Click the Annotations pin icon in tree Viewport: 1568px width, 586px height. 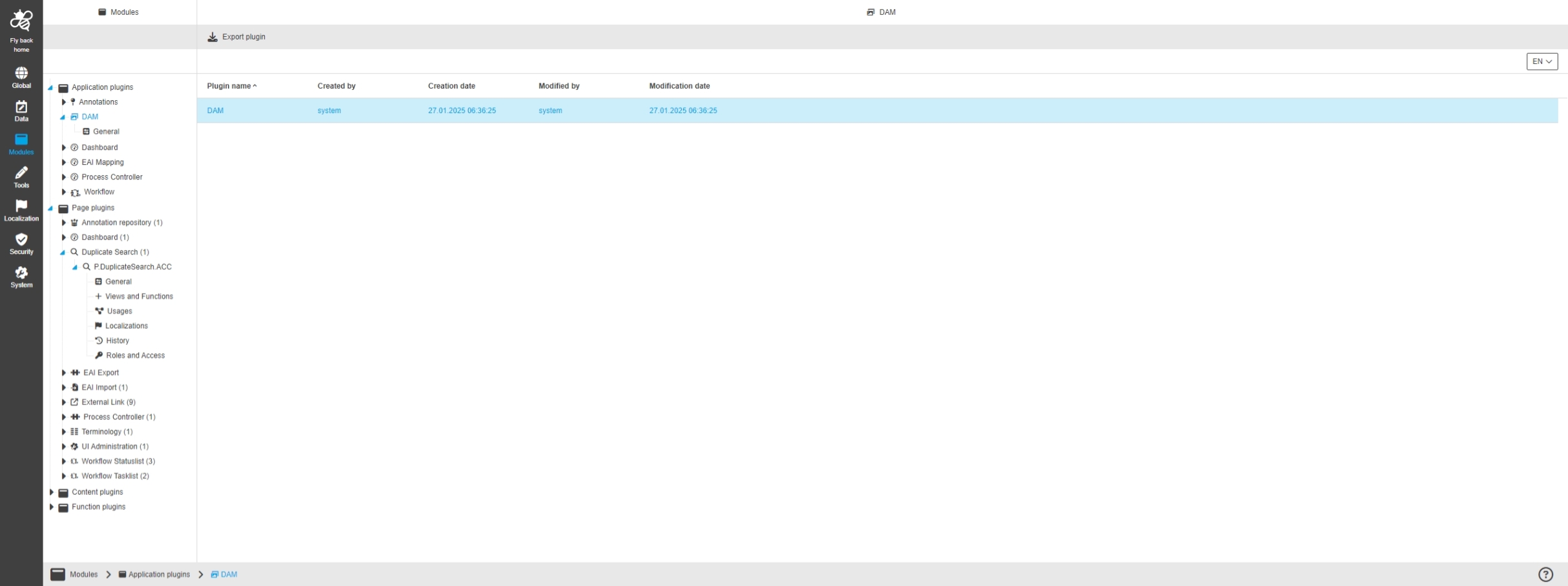pyautogui.click(x=73, y=102)
